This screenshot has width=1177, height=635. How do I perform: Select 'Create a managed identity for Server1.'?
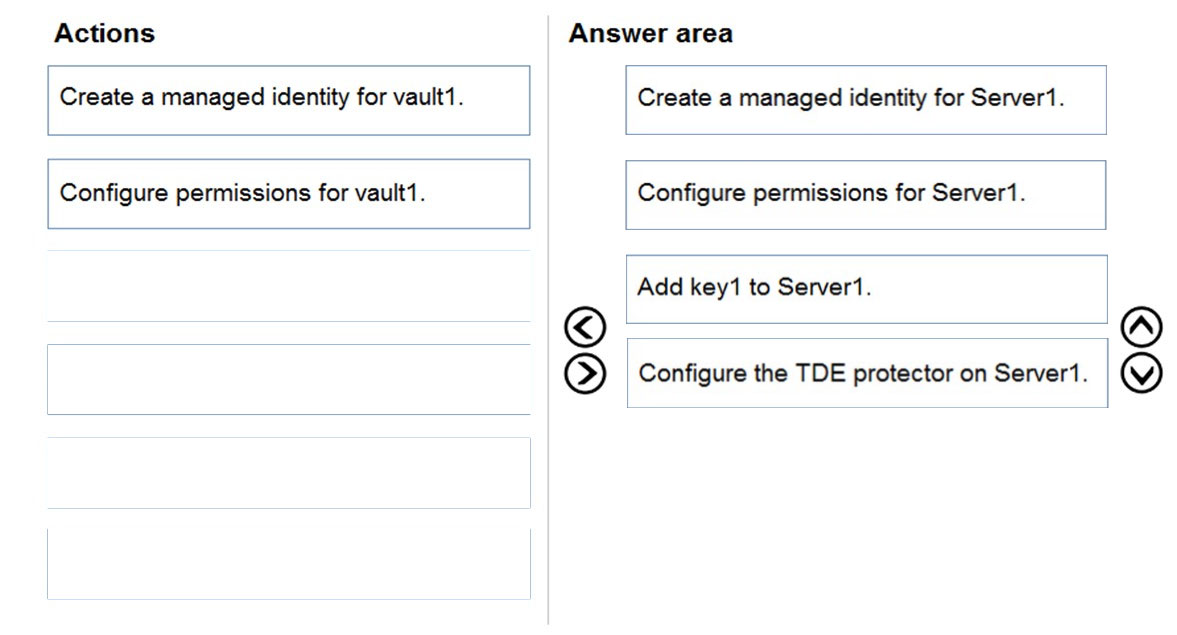tap(866, 100)
